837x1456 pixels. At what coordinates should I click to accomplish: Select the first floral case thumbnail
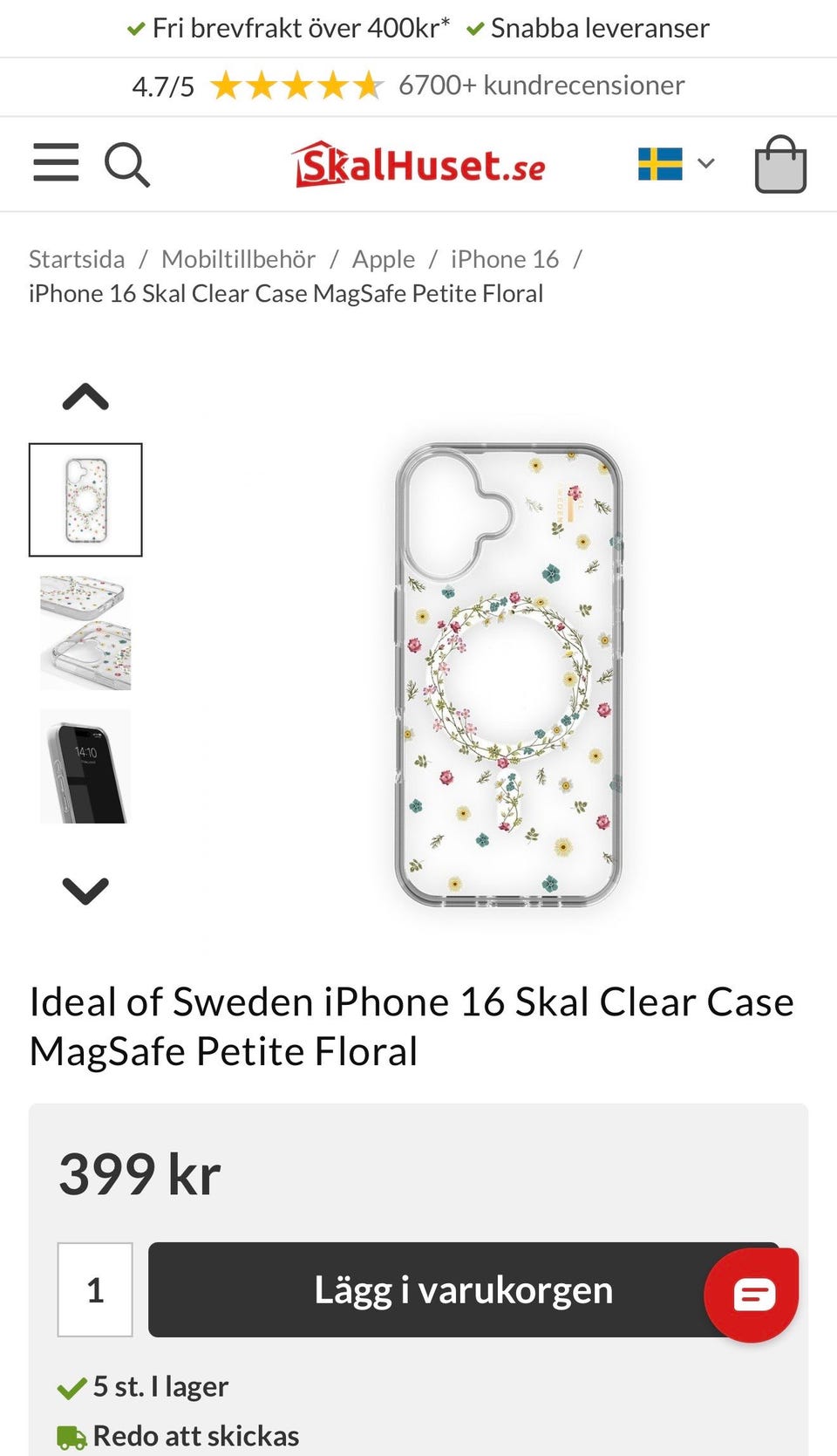pyautogui.click(x=85, y=500)
